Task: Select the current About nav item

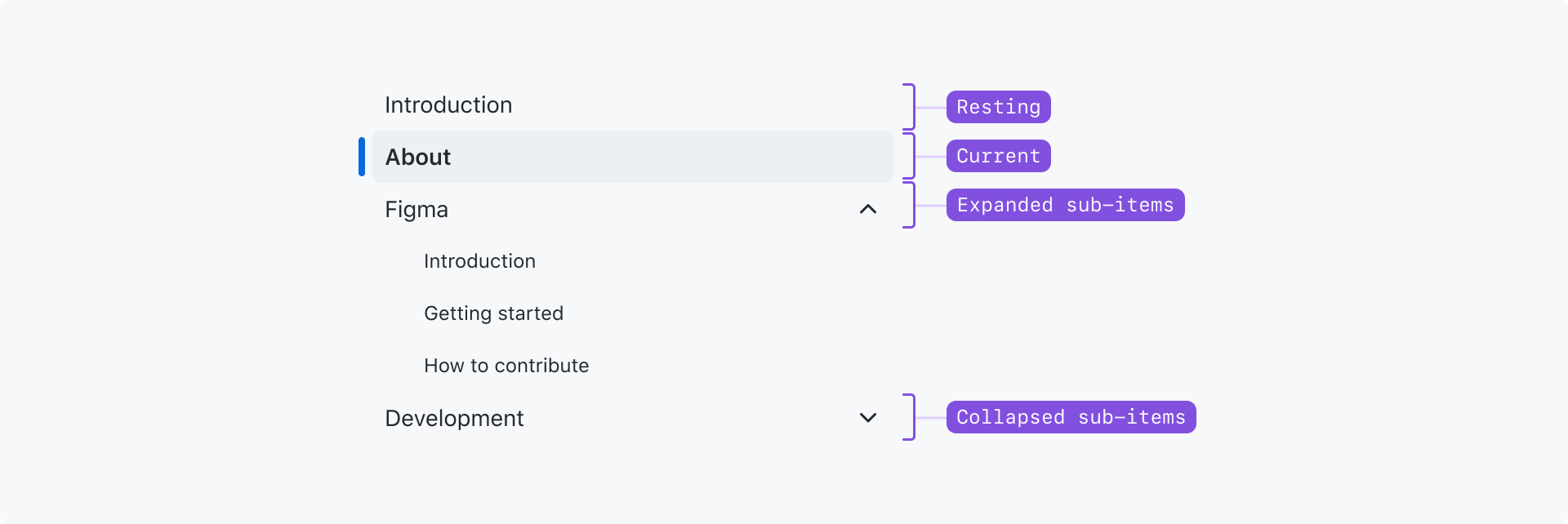Action: pyautogui.click(x=632, y=157)
